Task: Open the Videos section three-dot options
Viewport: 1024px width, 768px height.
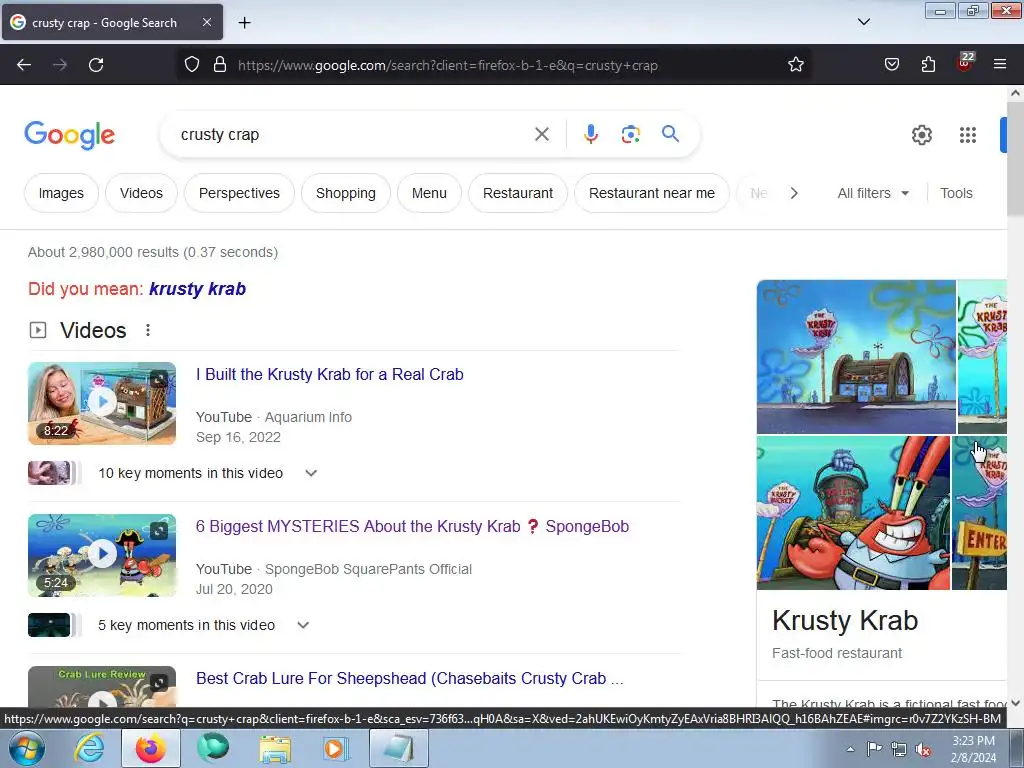Action: (148, 330)
